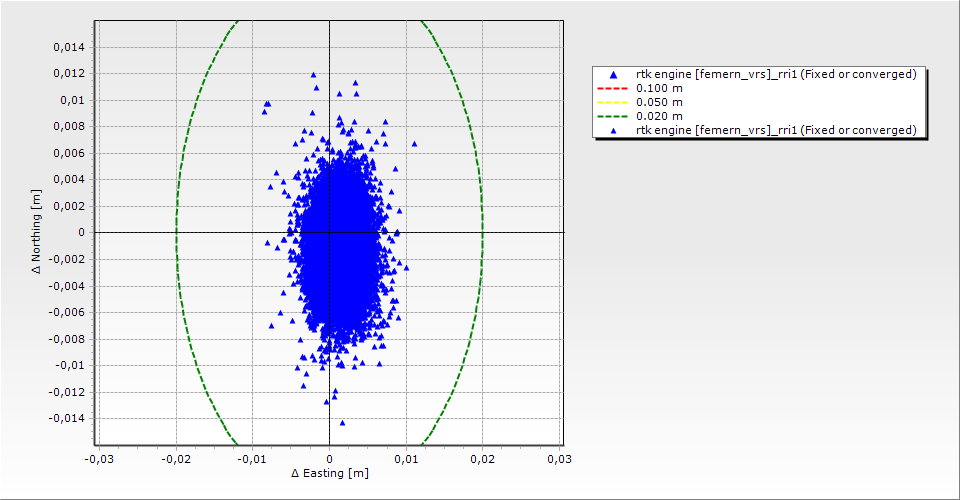Image resolution: width=960 pixels, height=500 pixels.
Task: Click the 0,02 tick label on Easting axis
Action: pos(483,458)
